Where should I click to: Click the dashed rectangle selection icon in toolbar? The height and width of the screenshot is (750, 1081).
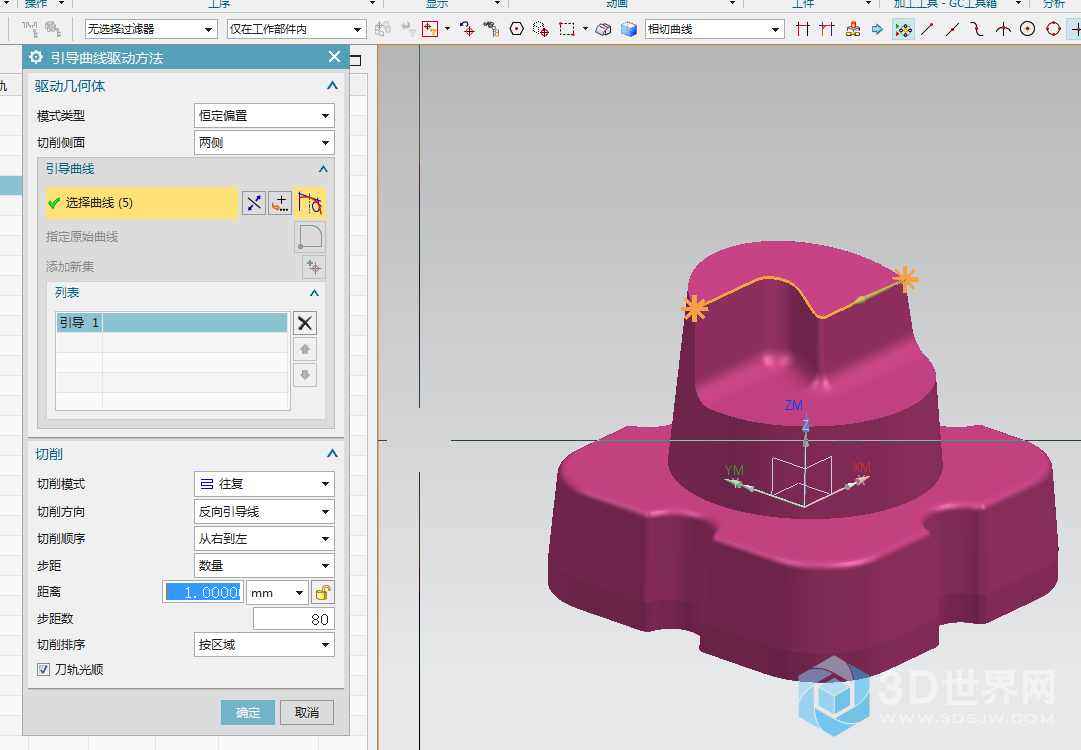pyautogui.click(x=567, y=29)
